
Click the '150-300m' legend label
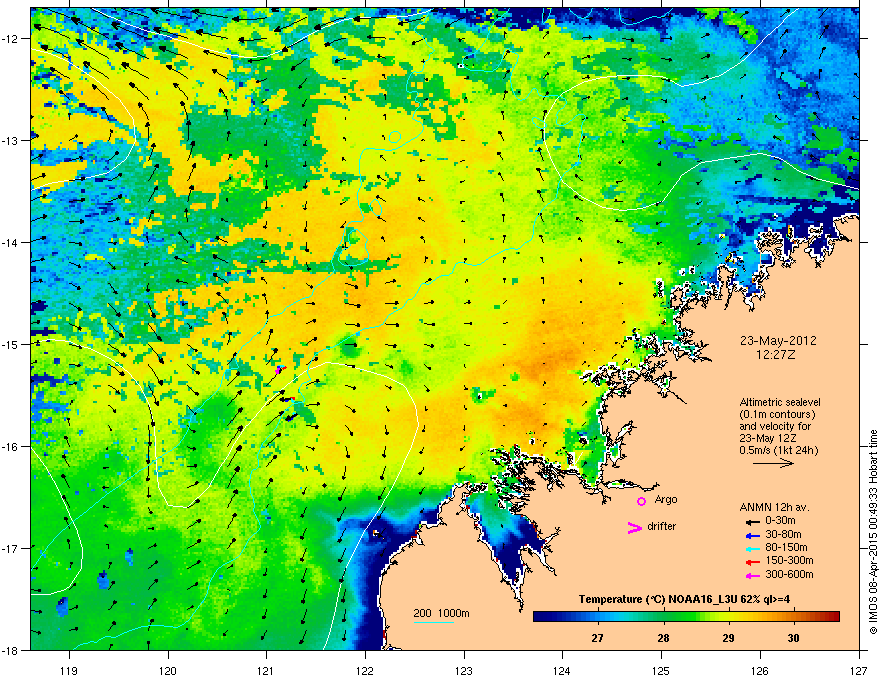(x=789, y=560)
